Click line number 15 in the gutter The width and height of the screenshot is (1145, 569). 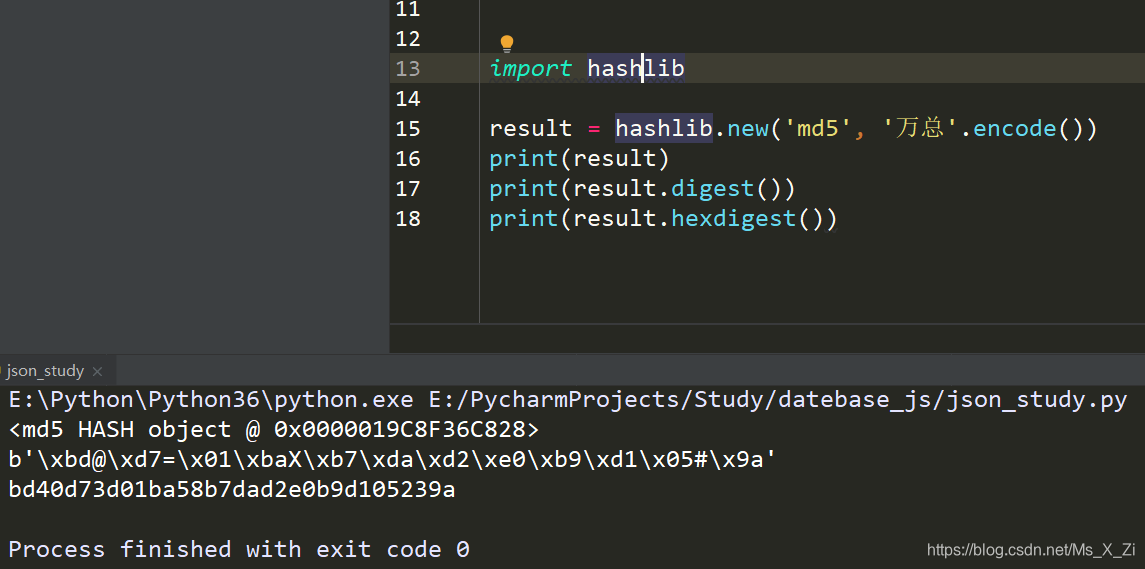408,129
